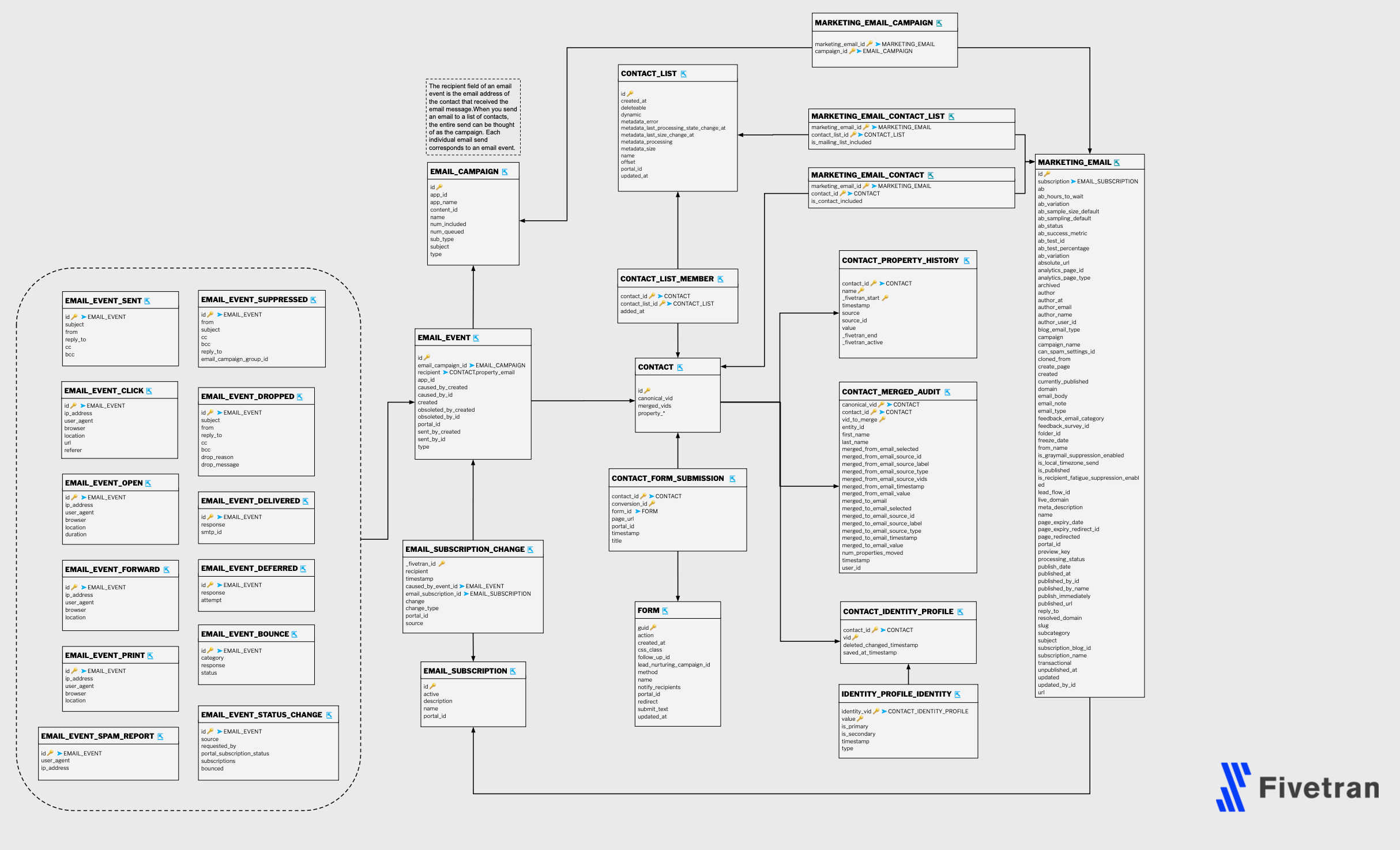Click link icon next to EMAIL_EVENT header
Image resolution: width=1400 pixels, height=850 pixels.
[x=476, y=339]
